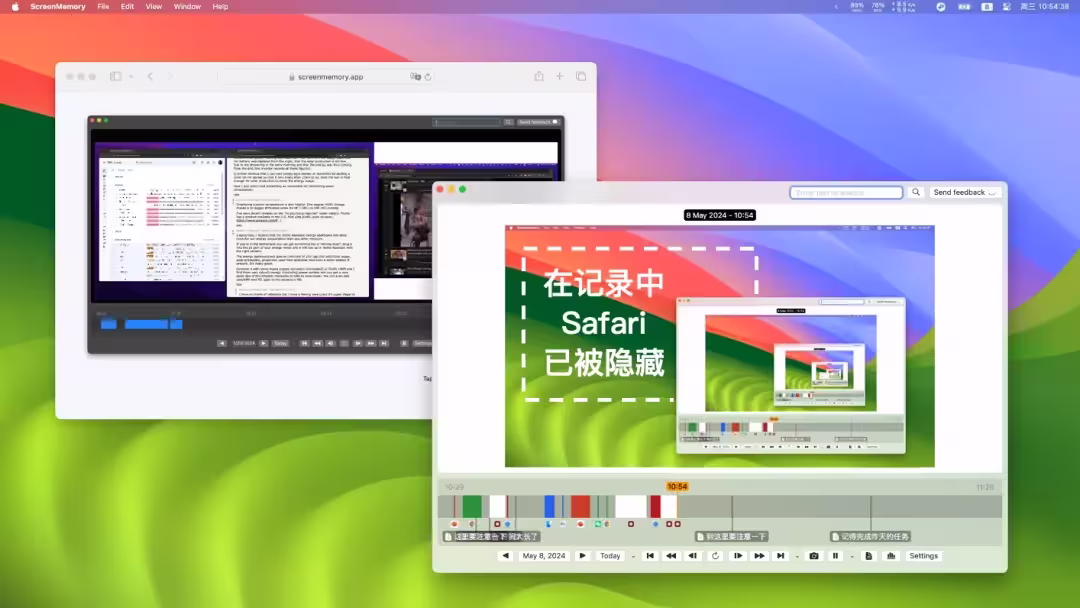
Task: Open the middle note ending in '注意一下'
Action: [x=730, y=536]
